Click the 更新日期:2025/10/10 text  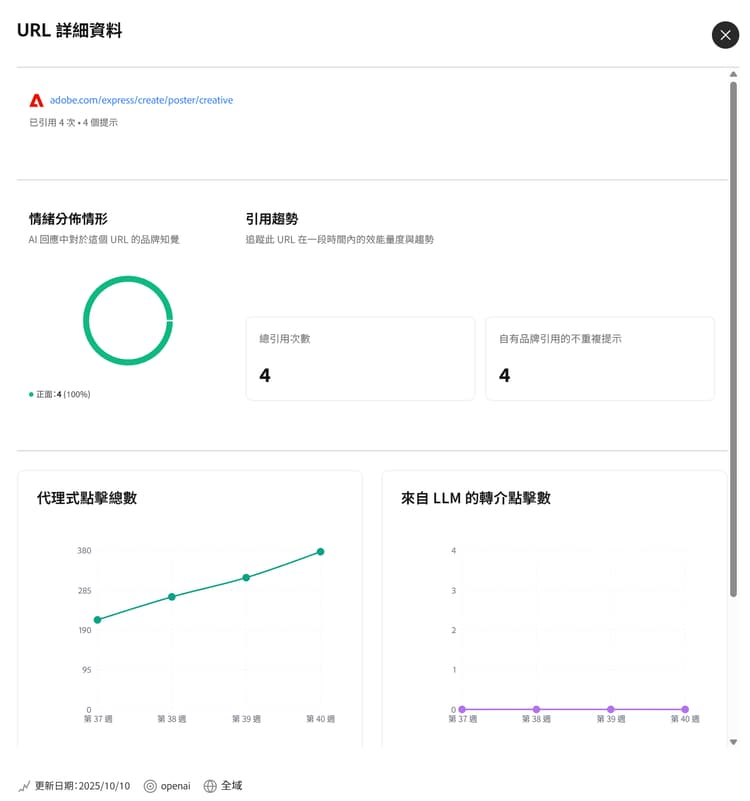coord(82,786)
